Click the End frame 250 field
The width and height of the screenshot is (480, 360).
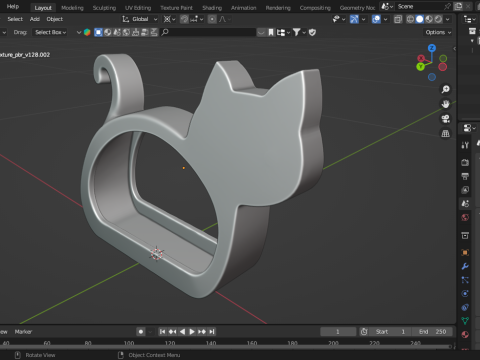[432, 332]
